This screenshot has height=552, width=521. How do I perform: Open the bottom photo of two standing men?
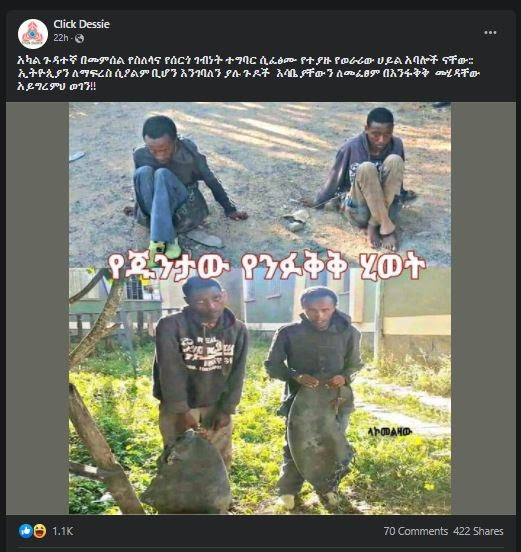[x=260, y=393]
